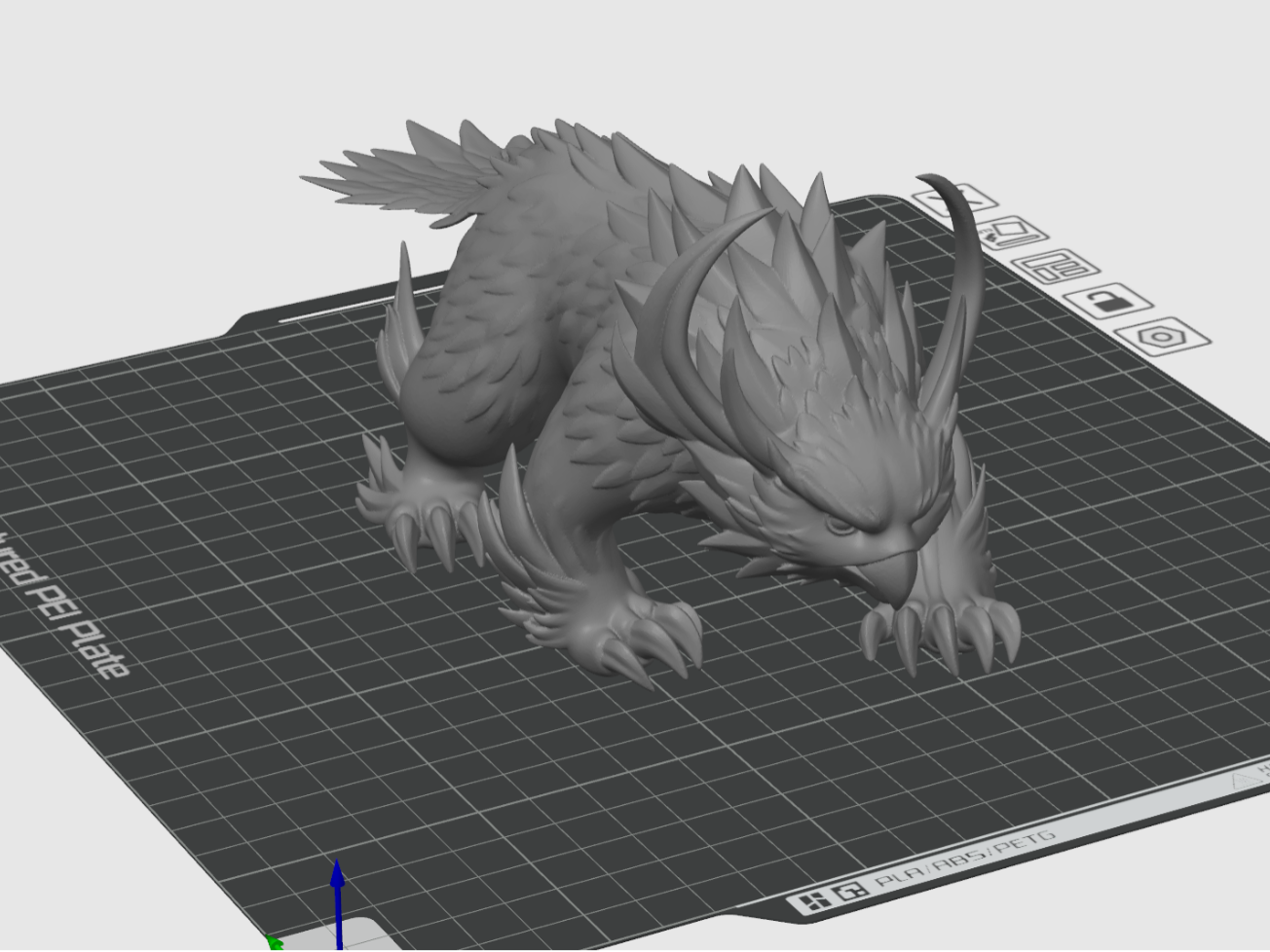Toggle the plate lock icon
Viewport: 1270px width, 952px height.
pos(1108,300)
